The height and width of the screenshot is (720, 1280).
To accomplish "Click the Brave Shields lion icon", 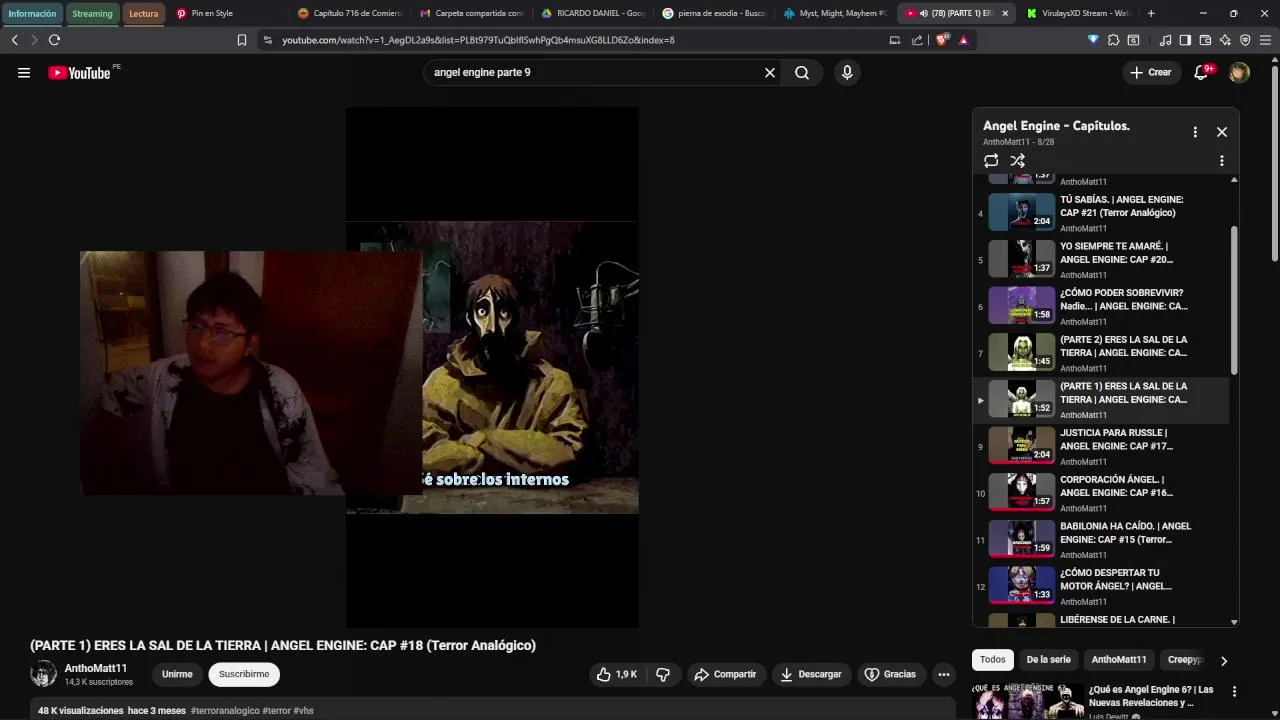I will [x=942, y=40].
